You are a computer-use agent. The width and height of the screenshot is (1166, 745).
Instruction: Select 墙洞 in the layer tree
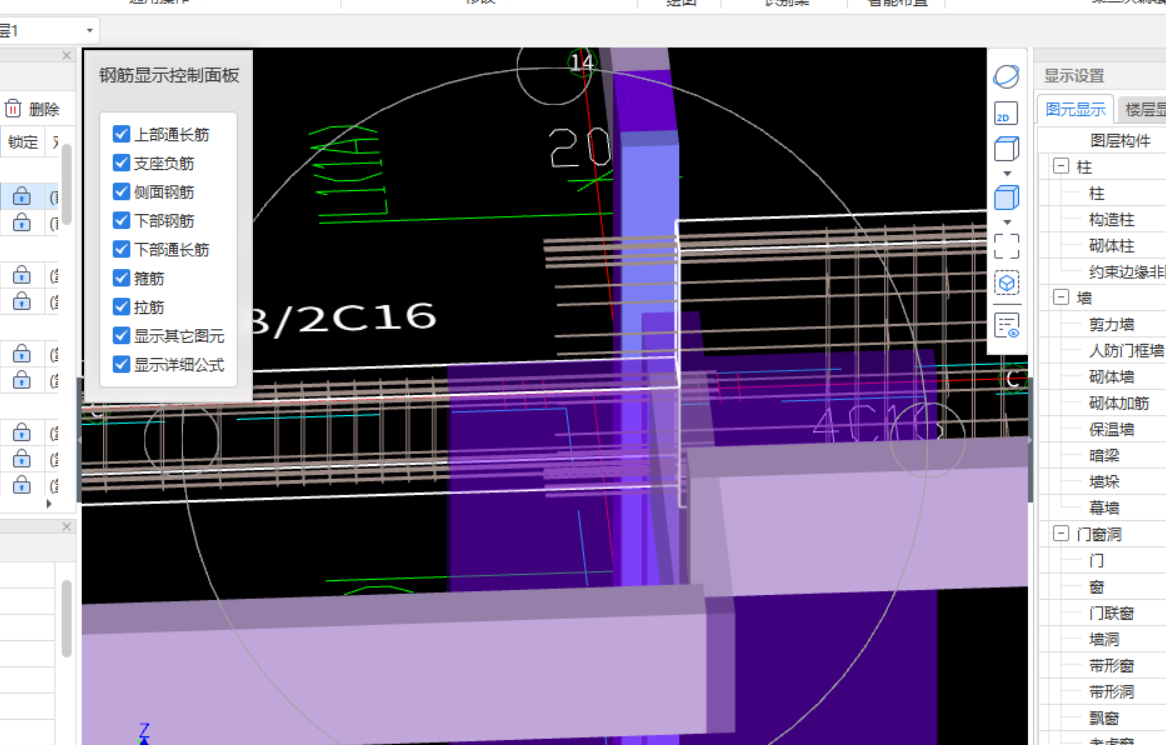(x=1104, y=639)
